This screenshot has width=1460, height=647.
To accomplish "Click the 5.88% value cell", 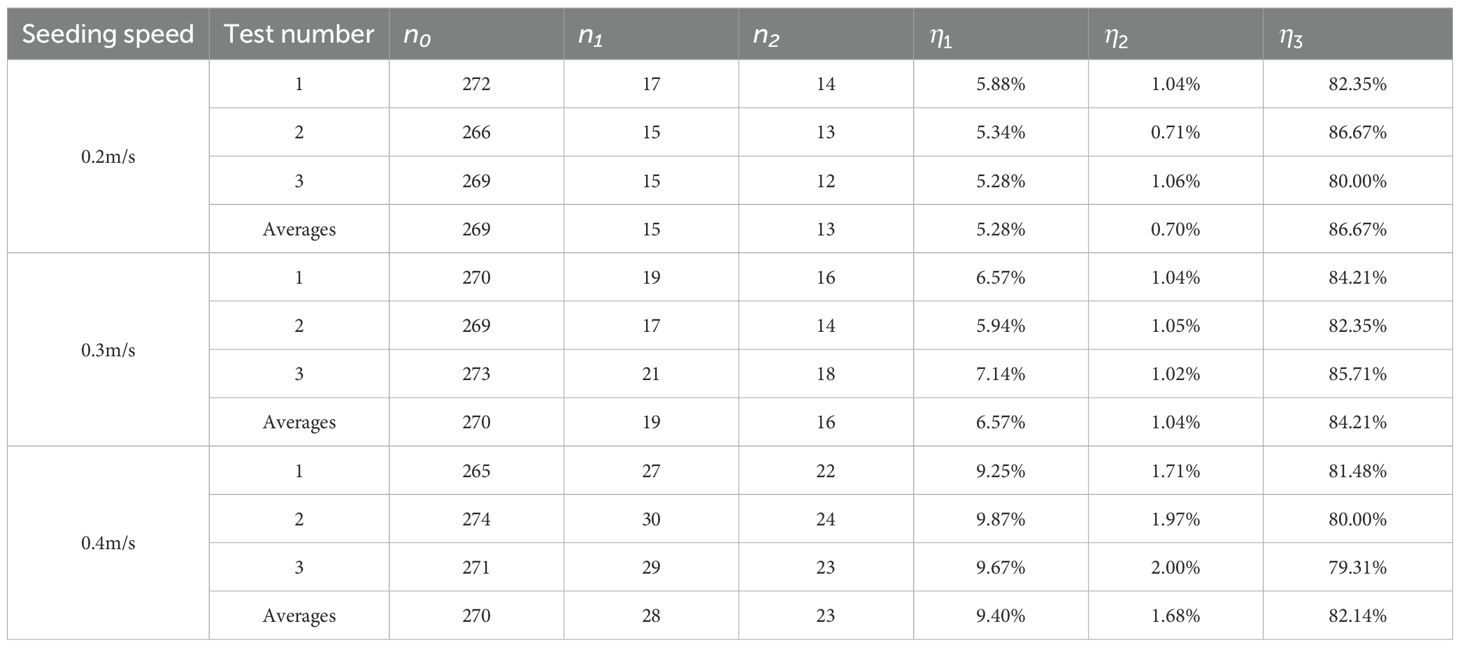I will pos(1001,85).
